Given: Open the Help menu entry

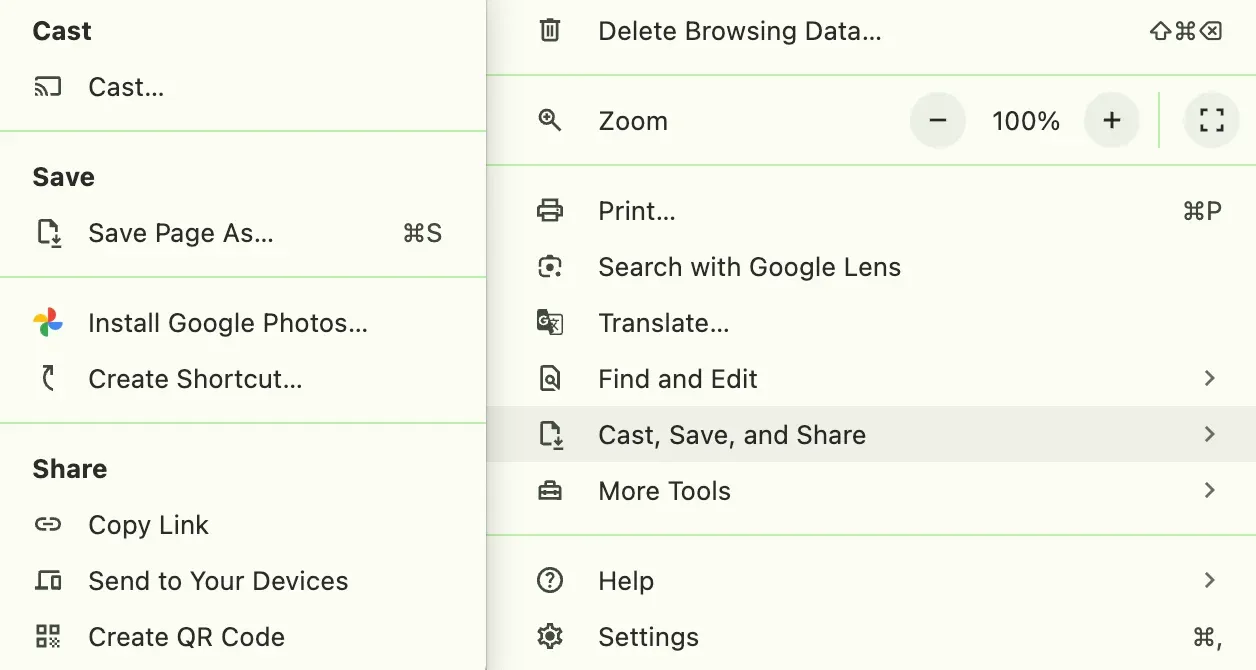Looking at the screenshot, I should 871,581.
